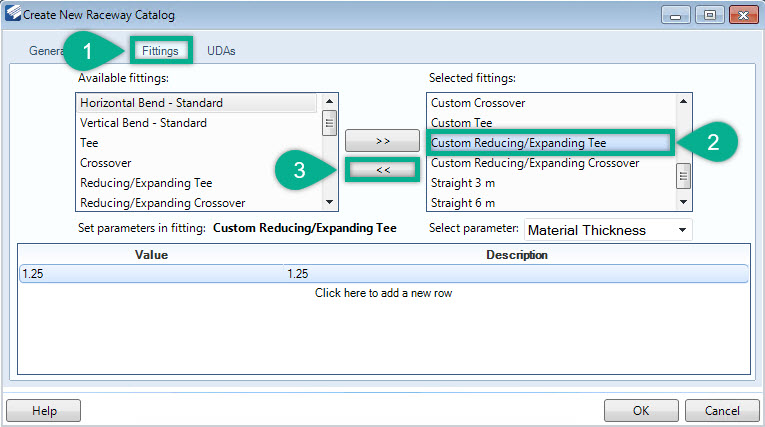This screenshot has height=427, width=765.
Task: Confirm with the OK button
Action: [641, 410]
